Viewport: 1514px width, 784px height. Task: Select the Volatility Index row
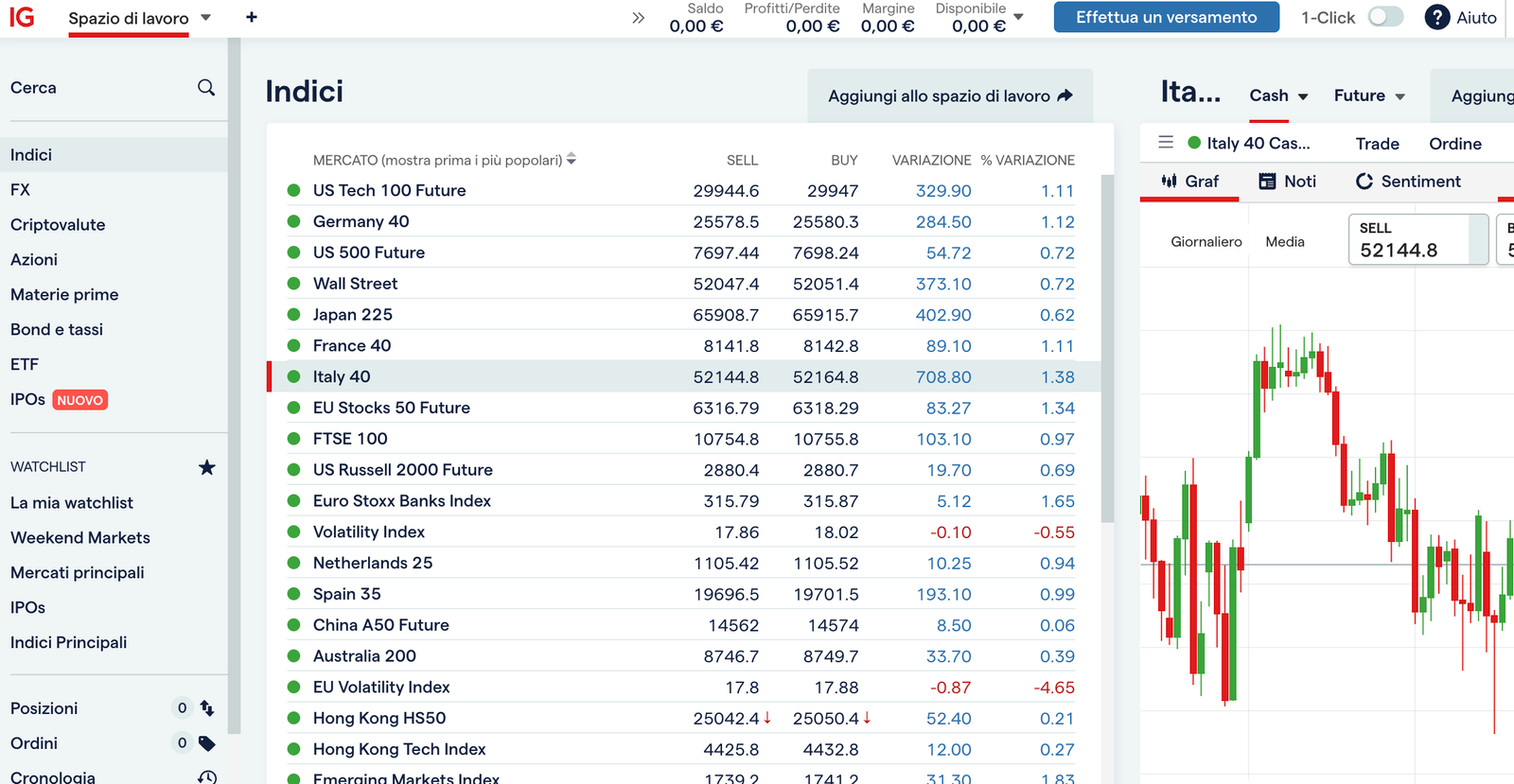coord(684,532)
